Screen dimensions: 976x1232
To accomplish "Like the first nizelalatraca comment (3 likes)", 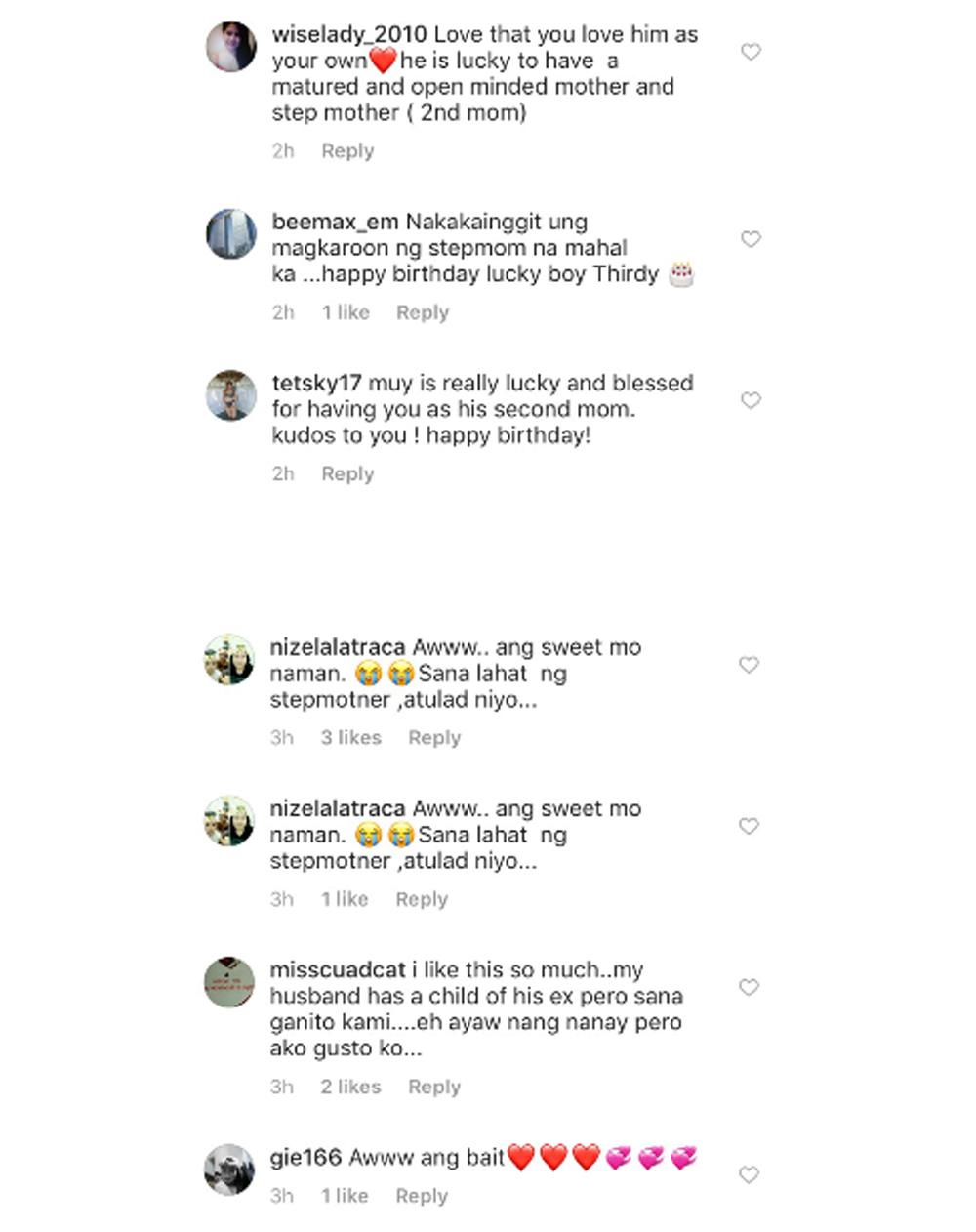I will tap(749, 665).
